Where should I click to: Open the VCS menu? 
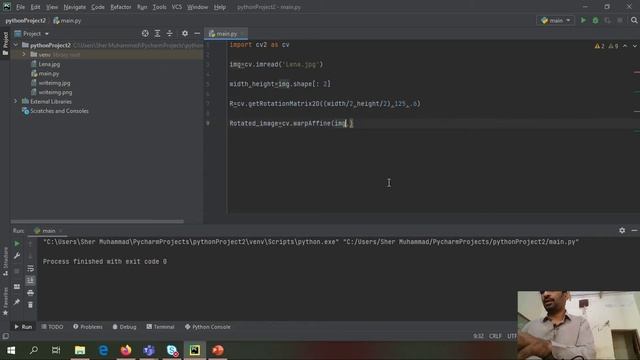click(x=176, y=7)
